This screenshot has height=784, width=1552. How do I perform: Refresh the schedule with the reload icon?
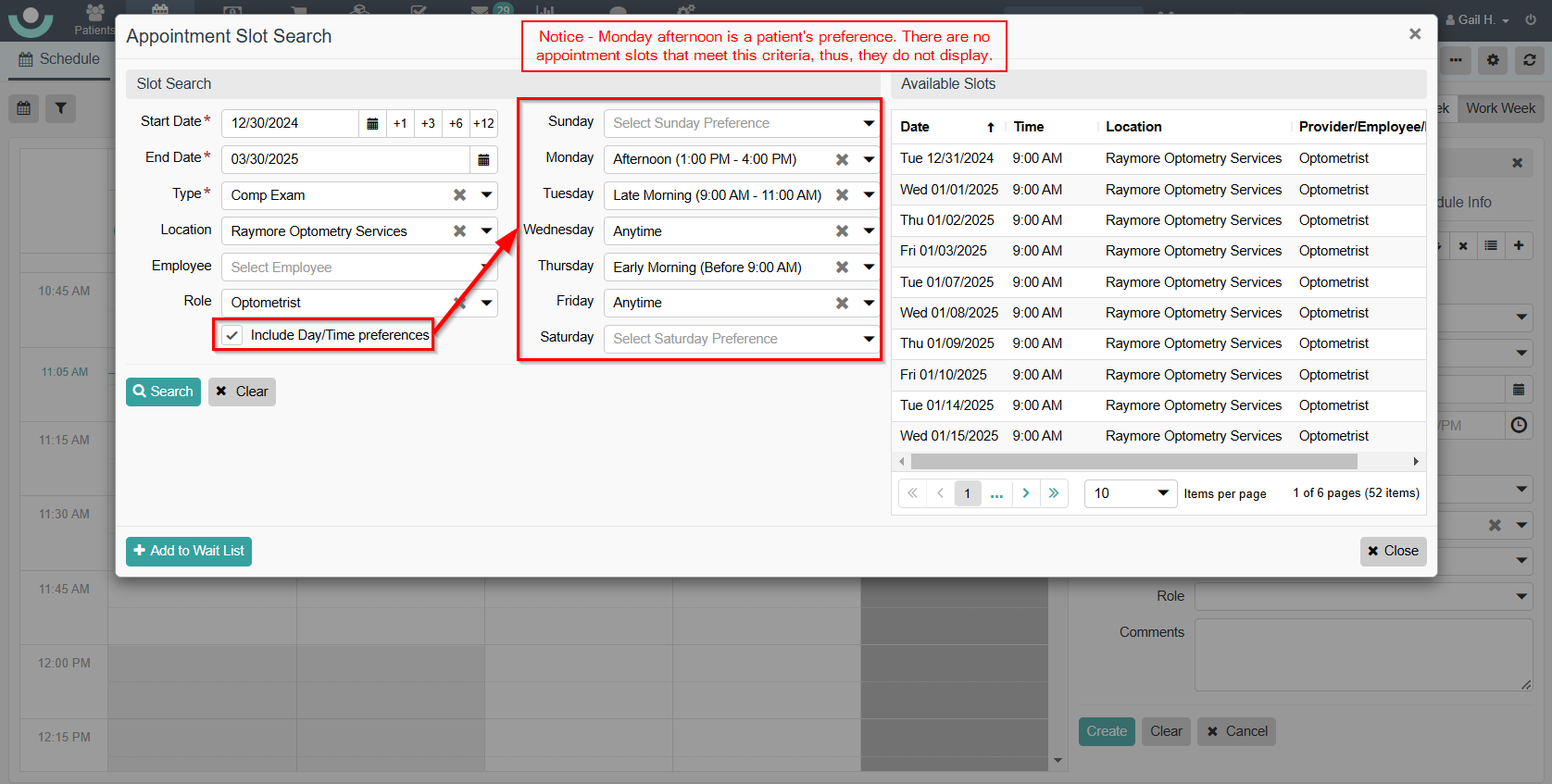(1530, 60)
